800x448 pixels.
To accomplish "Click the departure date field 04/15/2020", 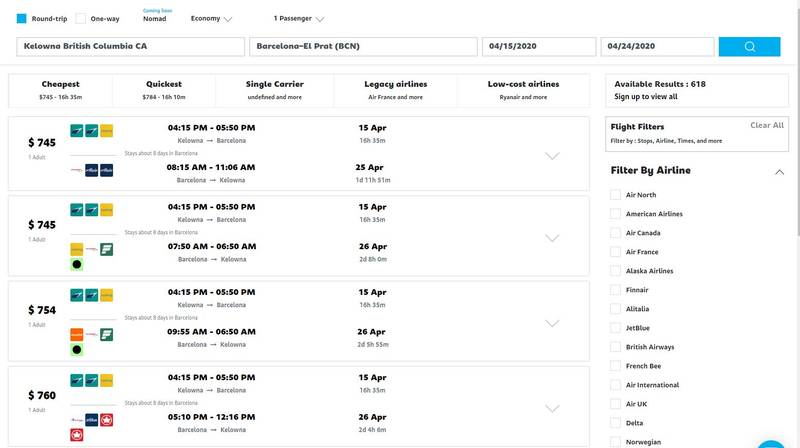I will [x=538, y=47].
